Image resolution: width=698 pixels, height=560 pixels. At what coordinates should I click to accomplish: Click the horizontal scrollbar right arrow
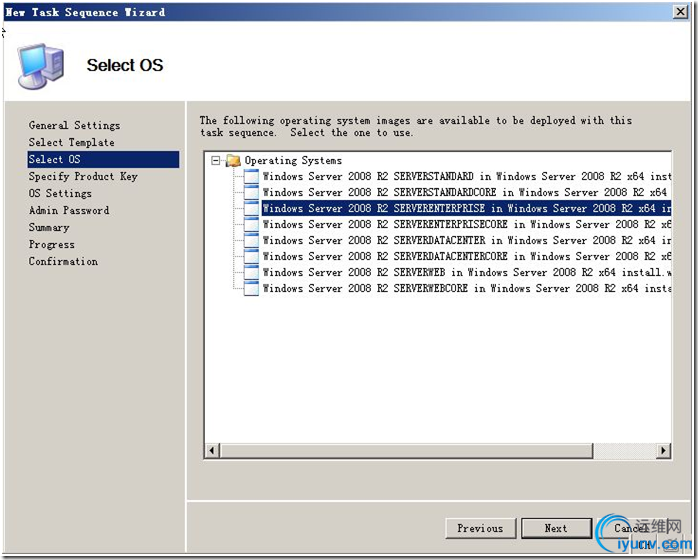tap(664, 450)
